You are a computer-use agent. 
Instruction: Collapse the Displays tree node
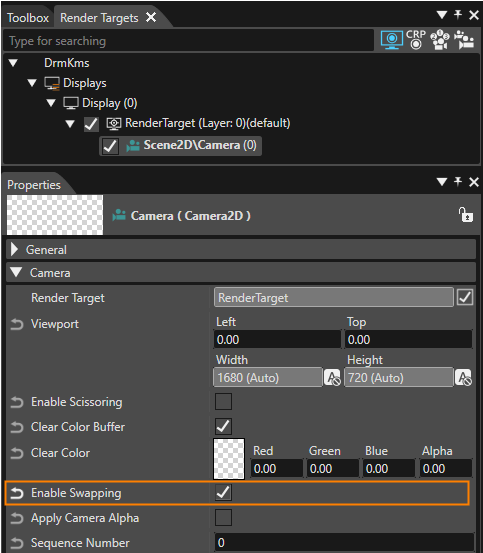click(x=32, y=83)
